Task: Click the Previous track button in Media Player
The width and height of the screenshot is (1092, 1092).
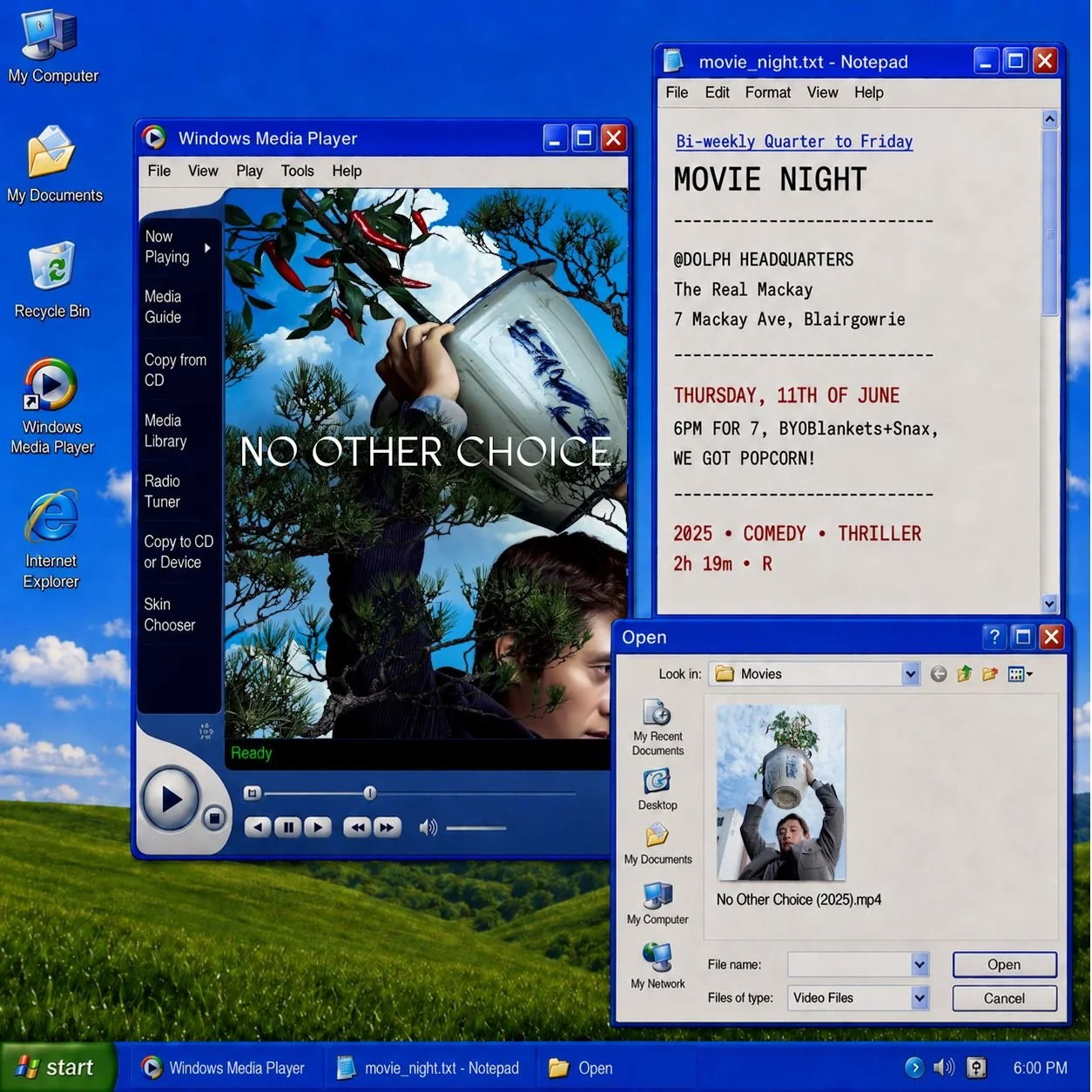Action: pos(258,826)
